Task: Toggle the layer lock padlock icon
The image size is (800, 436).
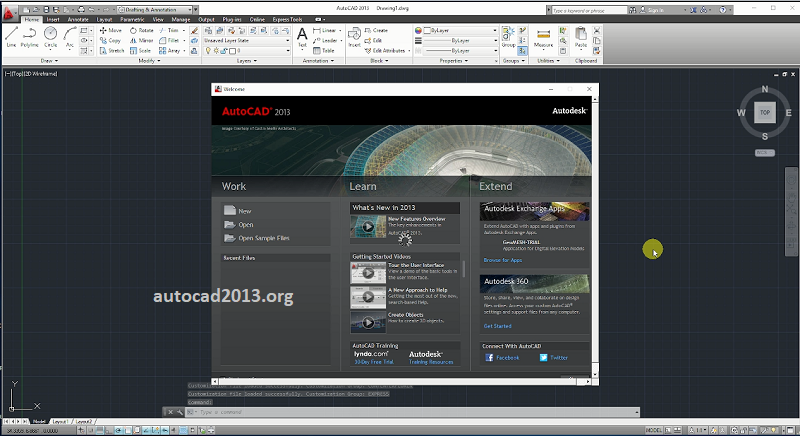Action: coord(224,50)
